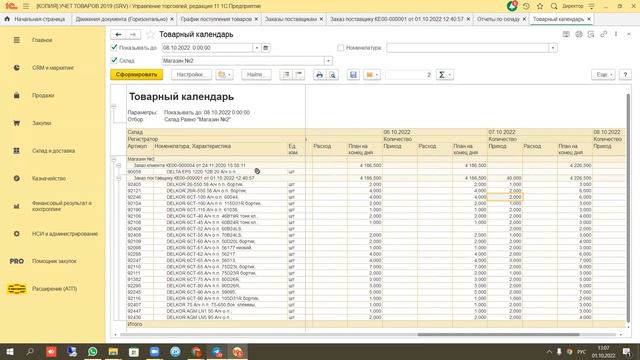Click the vertical scrollbar of the report

click(628, 207)
